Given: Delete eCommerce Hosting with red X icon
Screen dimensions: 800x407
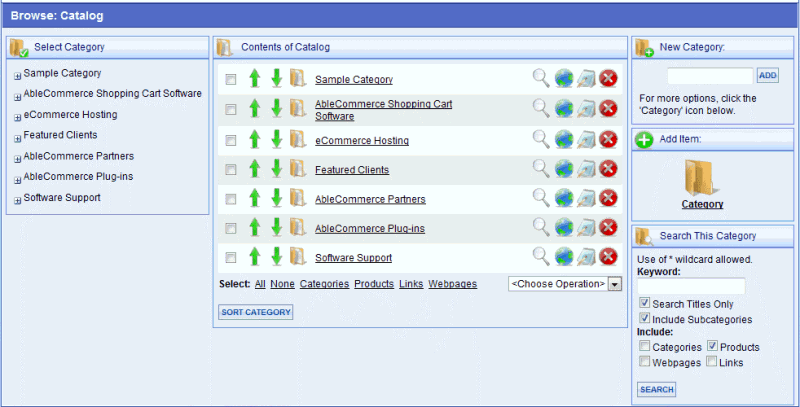Looking at the screenshot, I should click(608, 139).
